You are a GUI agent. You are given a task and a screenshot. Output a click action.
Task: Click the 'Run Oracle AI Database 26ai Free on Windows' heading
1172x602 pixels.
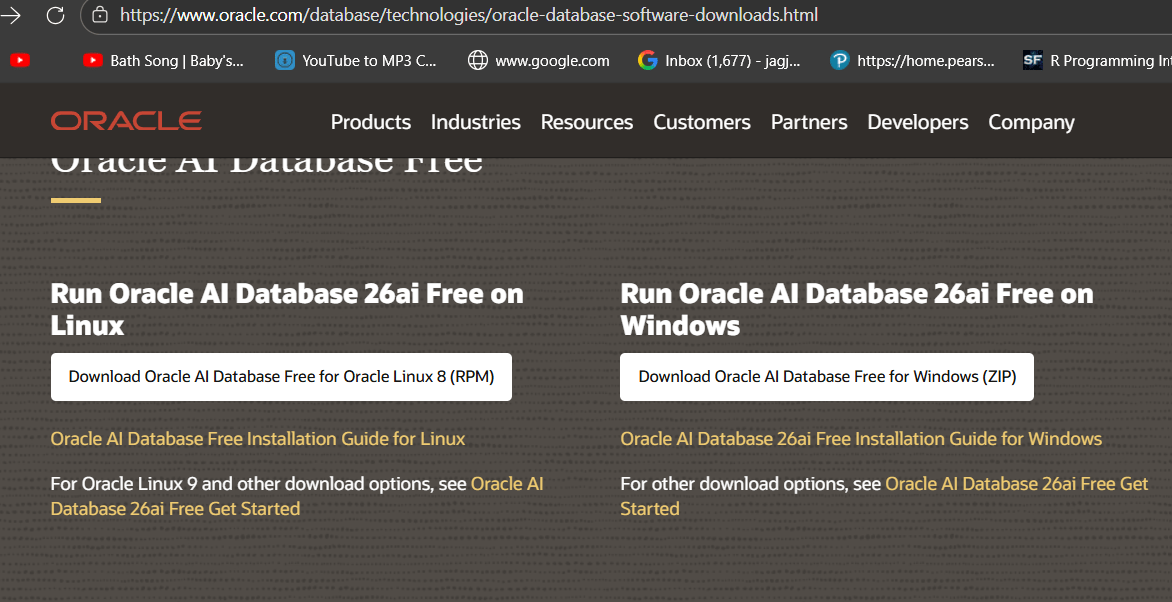(x=857, y=309)
